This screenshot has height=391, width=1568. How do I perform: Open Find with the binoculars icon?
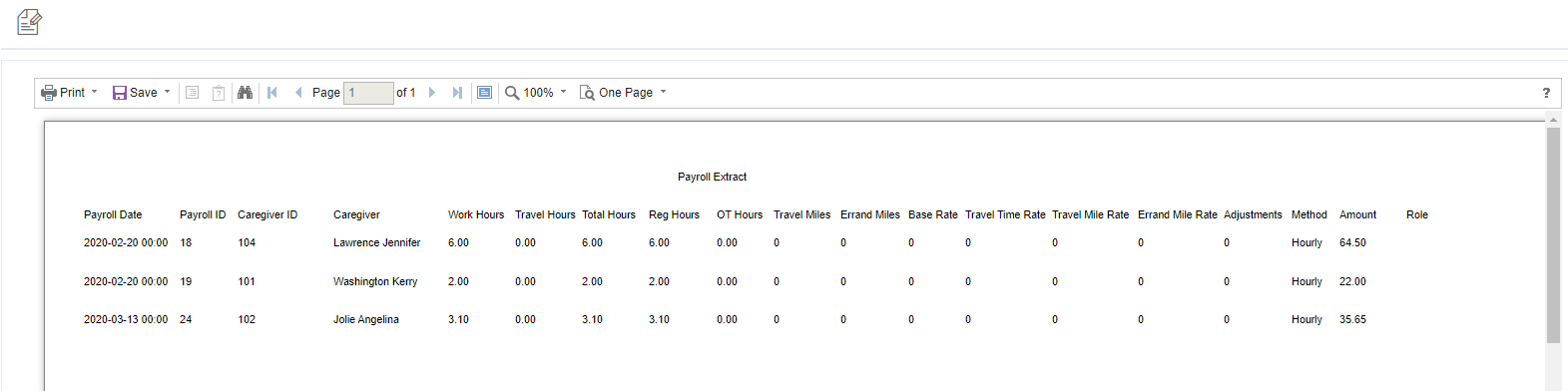245,93
